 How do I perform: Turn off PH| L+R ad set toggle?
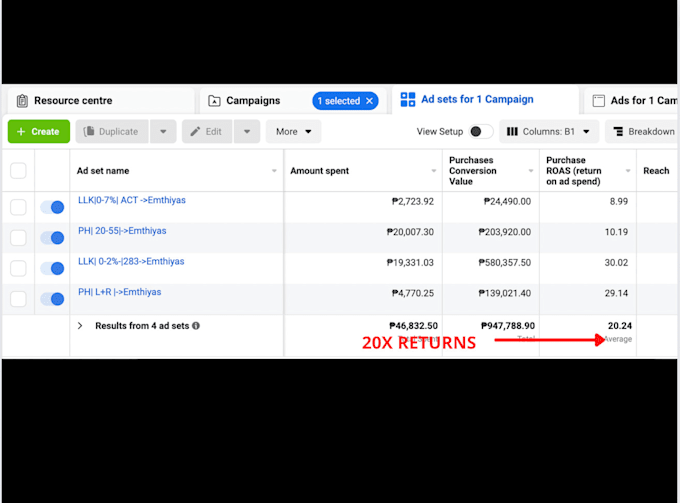52,299
